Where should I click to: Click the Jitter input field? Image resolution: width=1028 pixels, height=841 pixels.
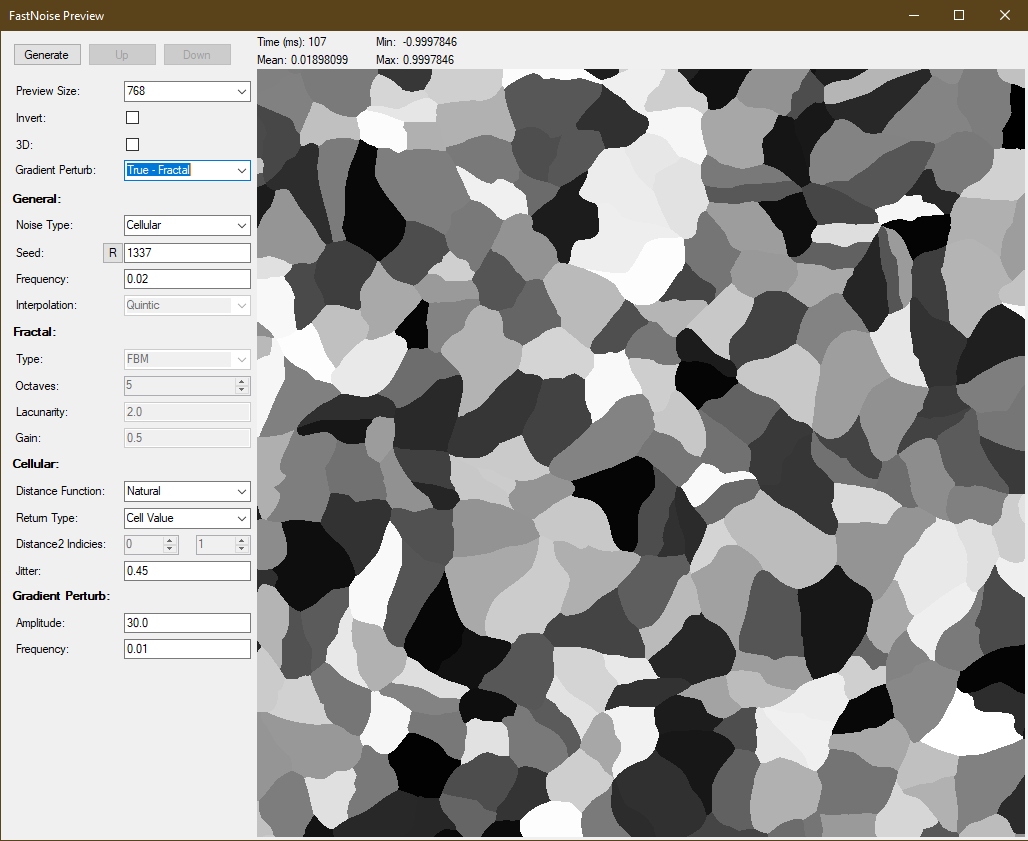pos(187,571)
